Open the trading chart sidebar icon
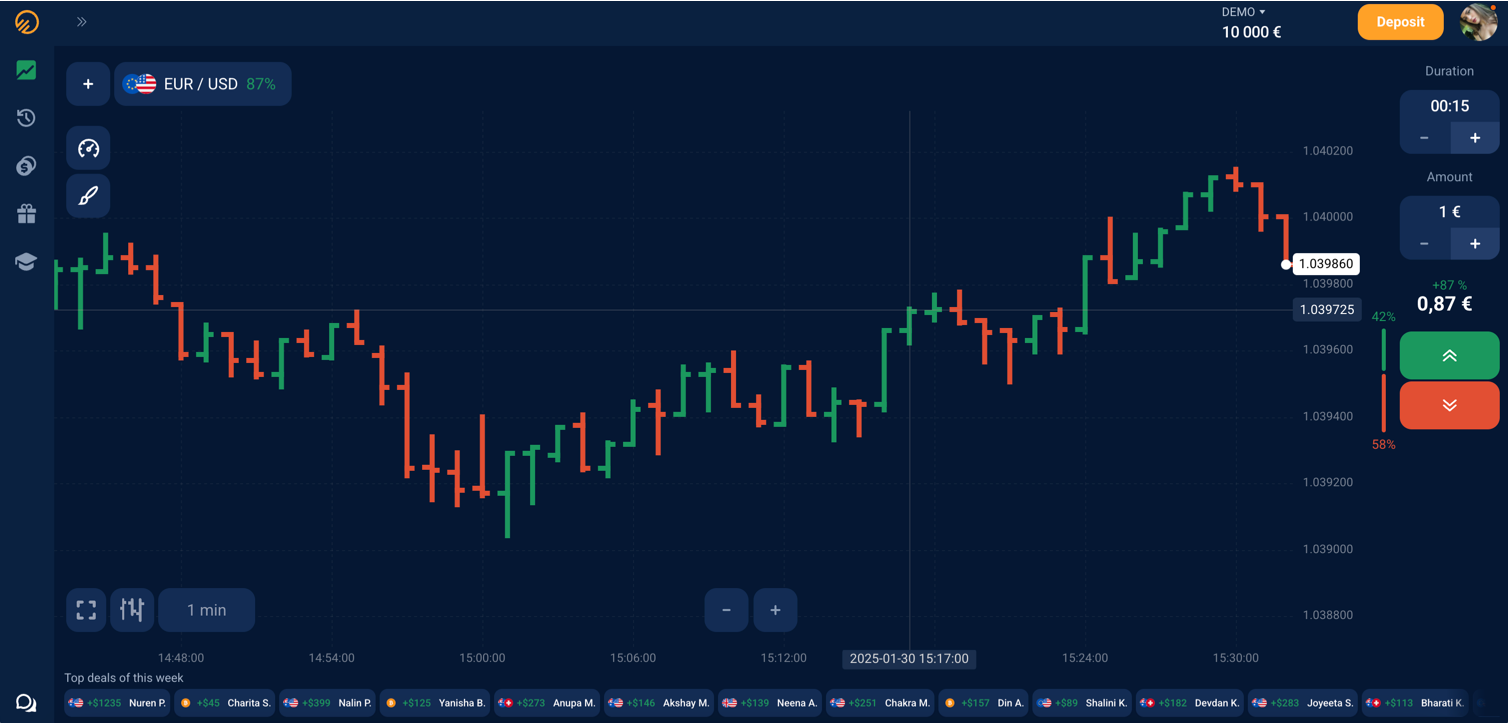Image resolution: width=1508 pixels, height=723 pixels. 26,70
